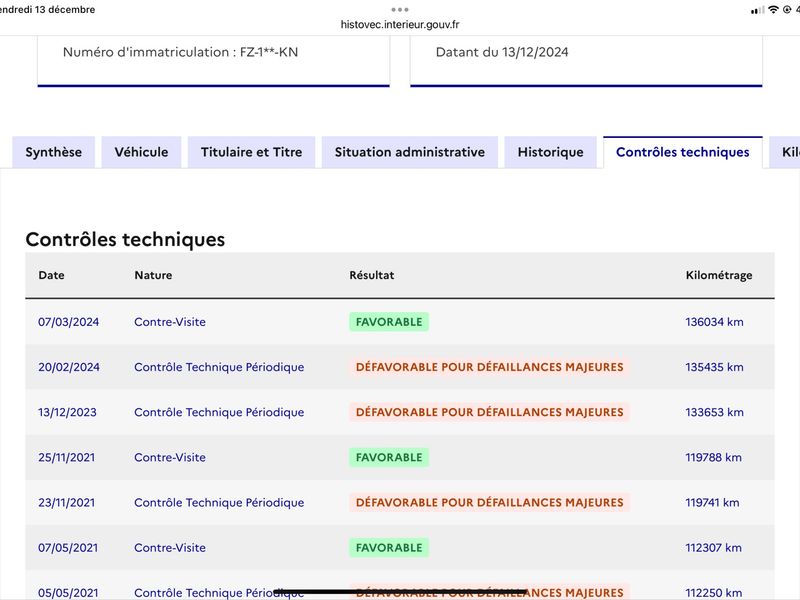Tap the date vendredi 13 décembre in status bar
This screenshot has height=600, width=800.
click(47, 9)
